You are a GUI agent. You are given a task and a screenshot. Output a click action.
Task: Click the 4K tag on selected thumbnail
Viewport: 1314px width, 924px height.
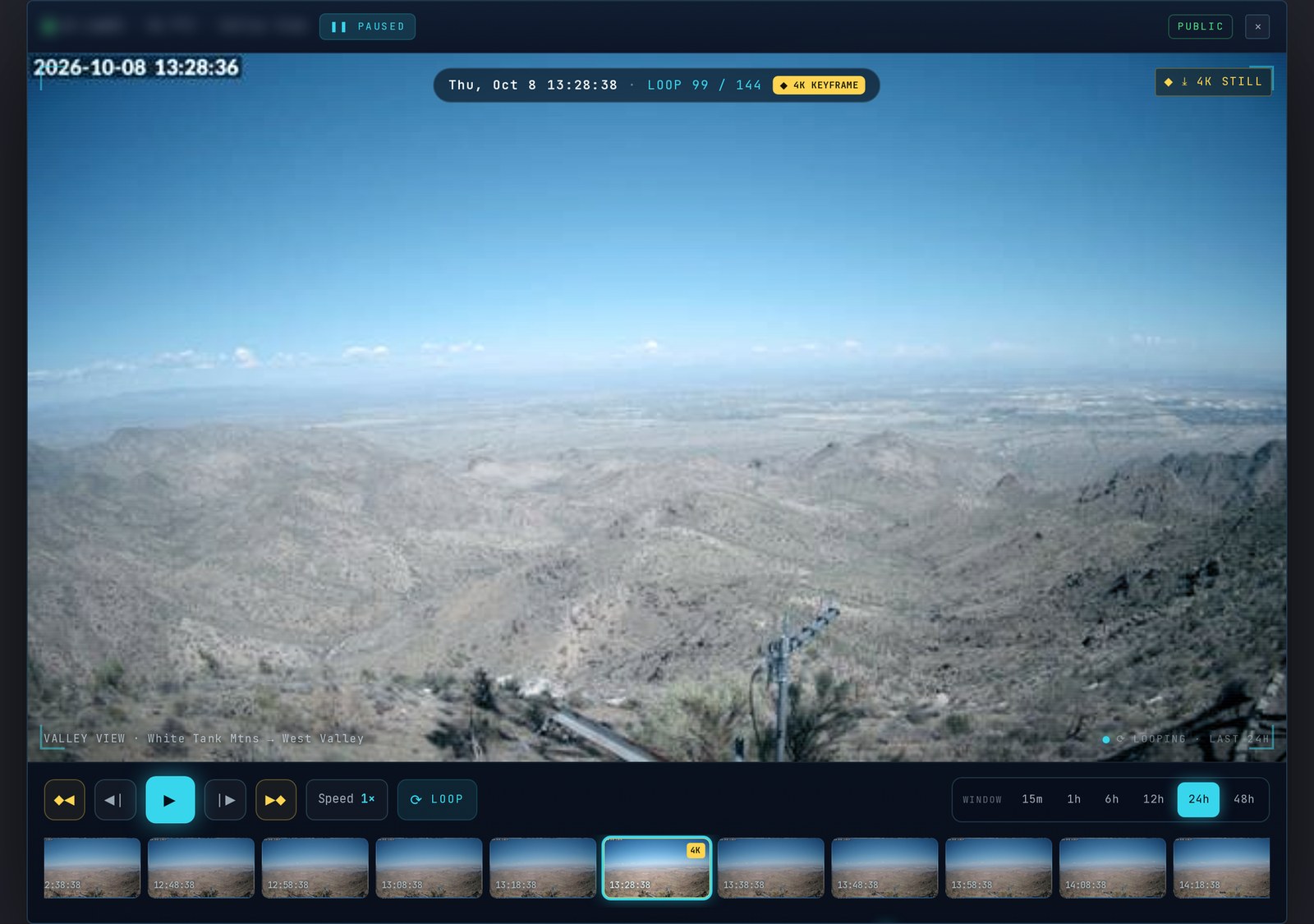point(696,851)
